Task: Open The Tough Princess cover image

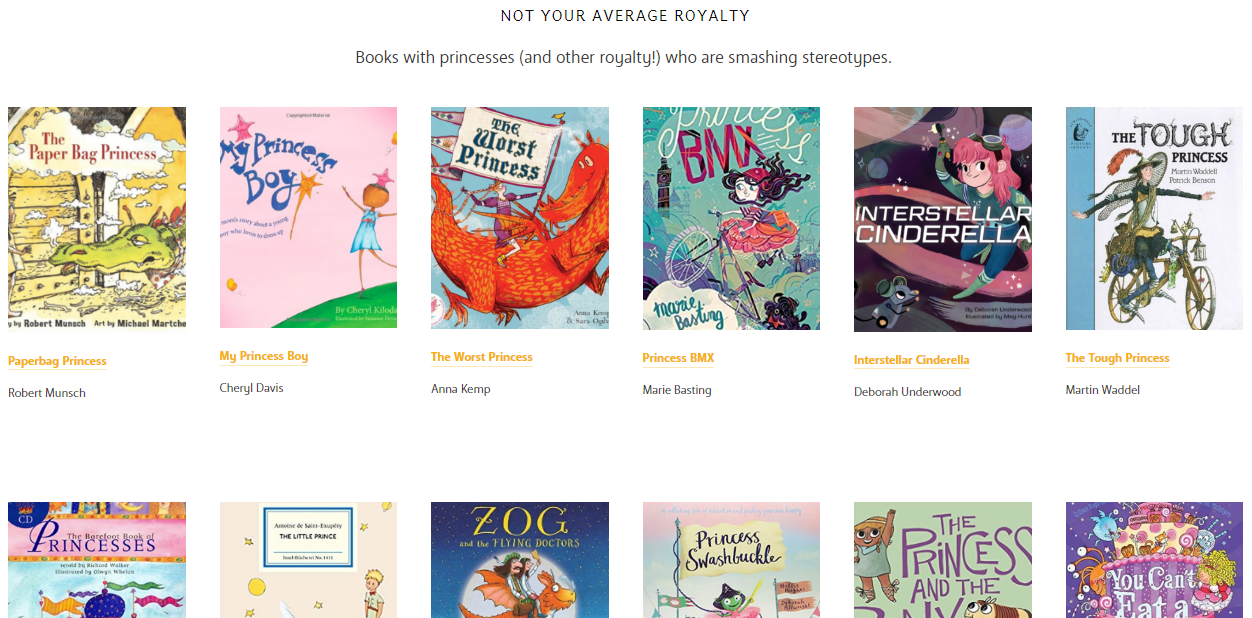Action: pos(1154,218)
